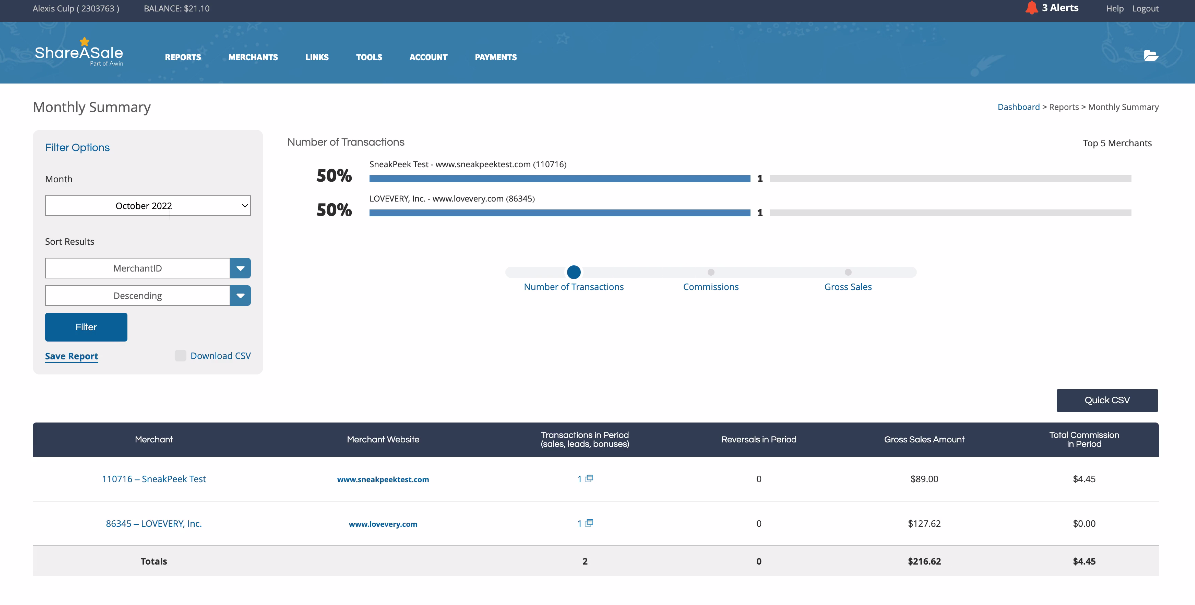
Task: Click the Number of Transactions label link
Action: click(x=574, y=286)
